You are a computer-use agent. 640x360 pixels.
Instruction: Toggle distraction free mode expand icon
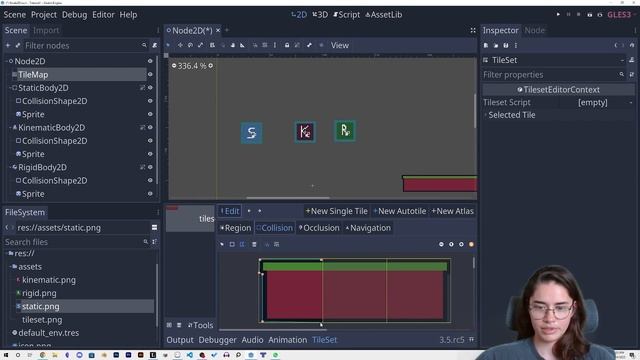pos(473,30)
